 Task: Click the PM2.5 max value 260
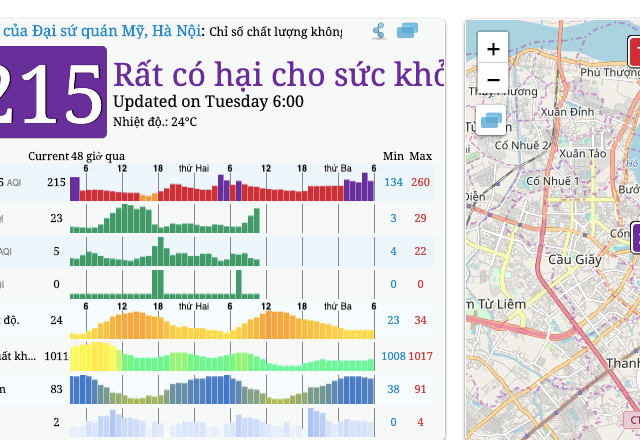420,182
